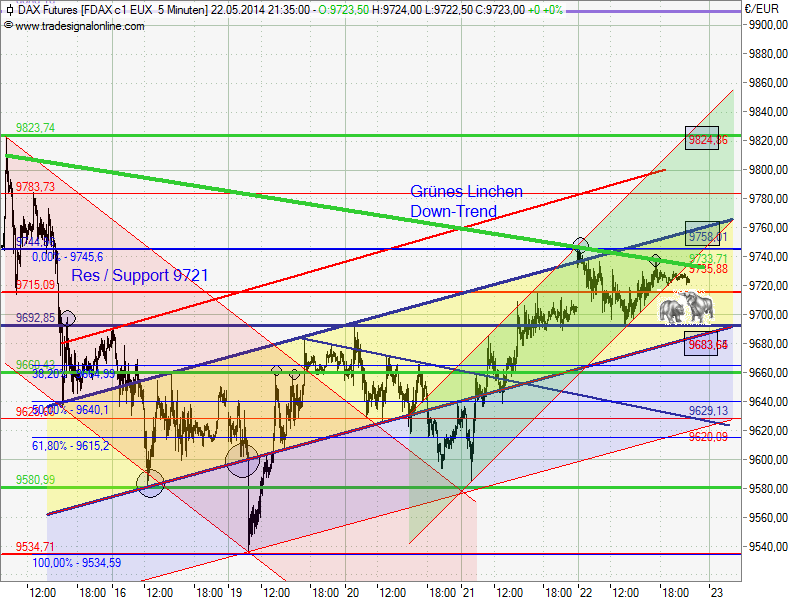This screenshot has width=800, height=600.
Task: Click the chart symbol icon before DAX Futures
Action: pyautogui.click(x=9, y=10)
